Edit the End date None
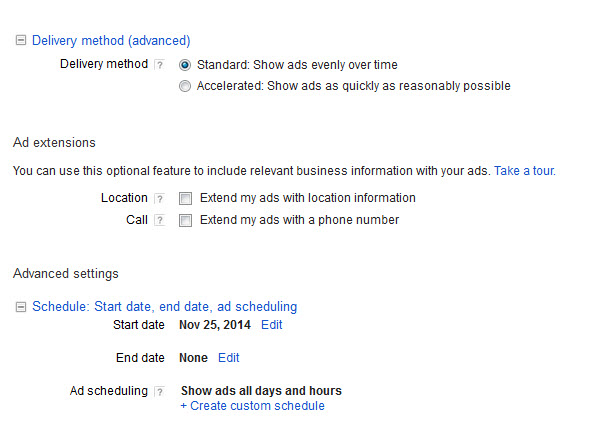The width and height of the screenshot is (609, 423). (228, 358)
